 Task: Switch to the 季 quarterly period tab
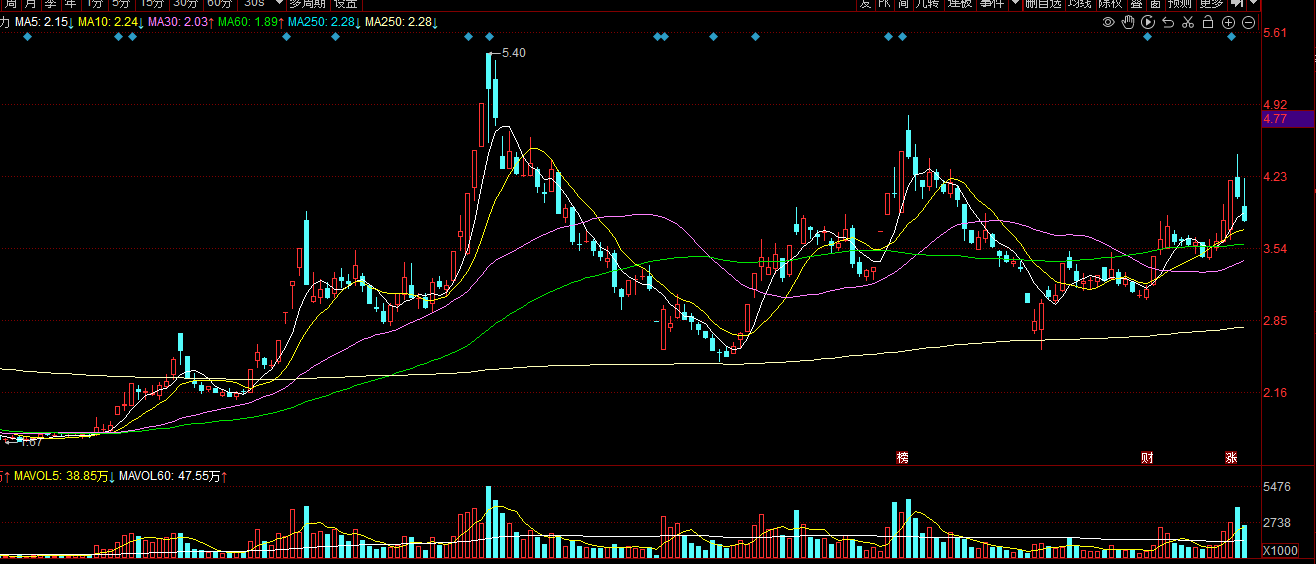point(51,4)
